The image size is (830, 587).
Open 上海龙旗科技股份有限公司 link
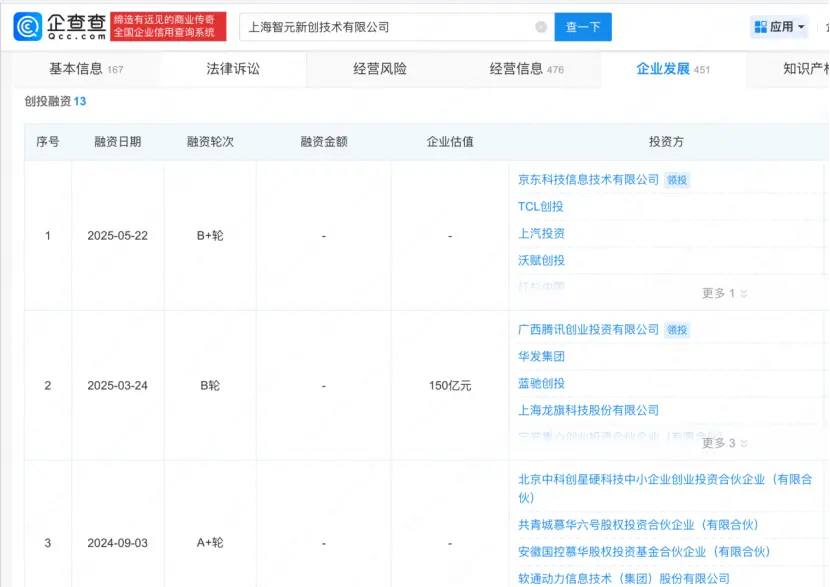click(587, 410)
